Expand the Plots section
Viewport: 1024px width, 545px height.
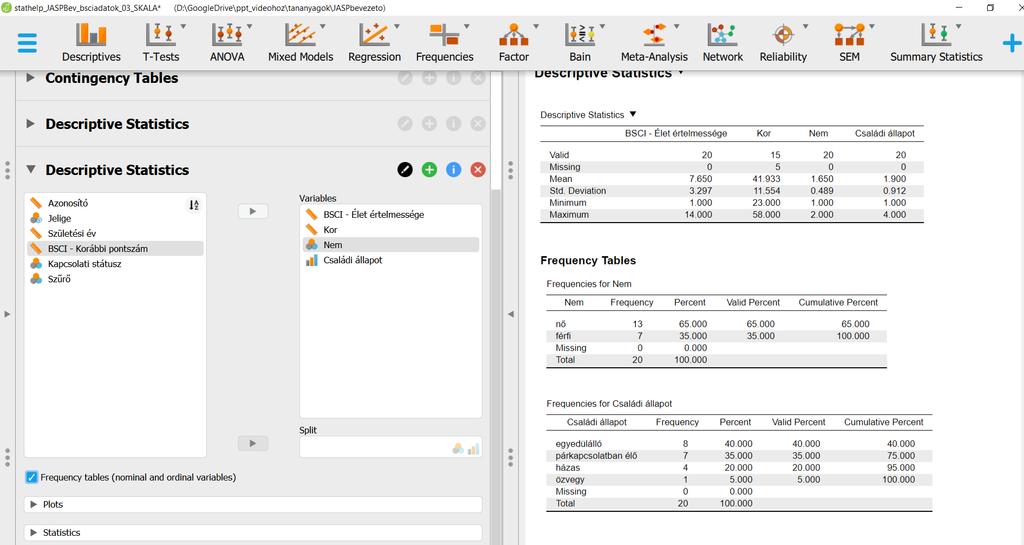(x=253, y=505)
